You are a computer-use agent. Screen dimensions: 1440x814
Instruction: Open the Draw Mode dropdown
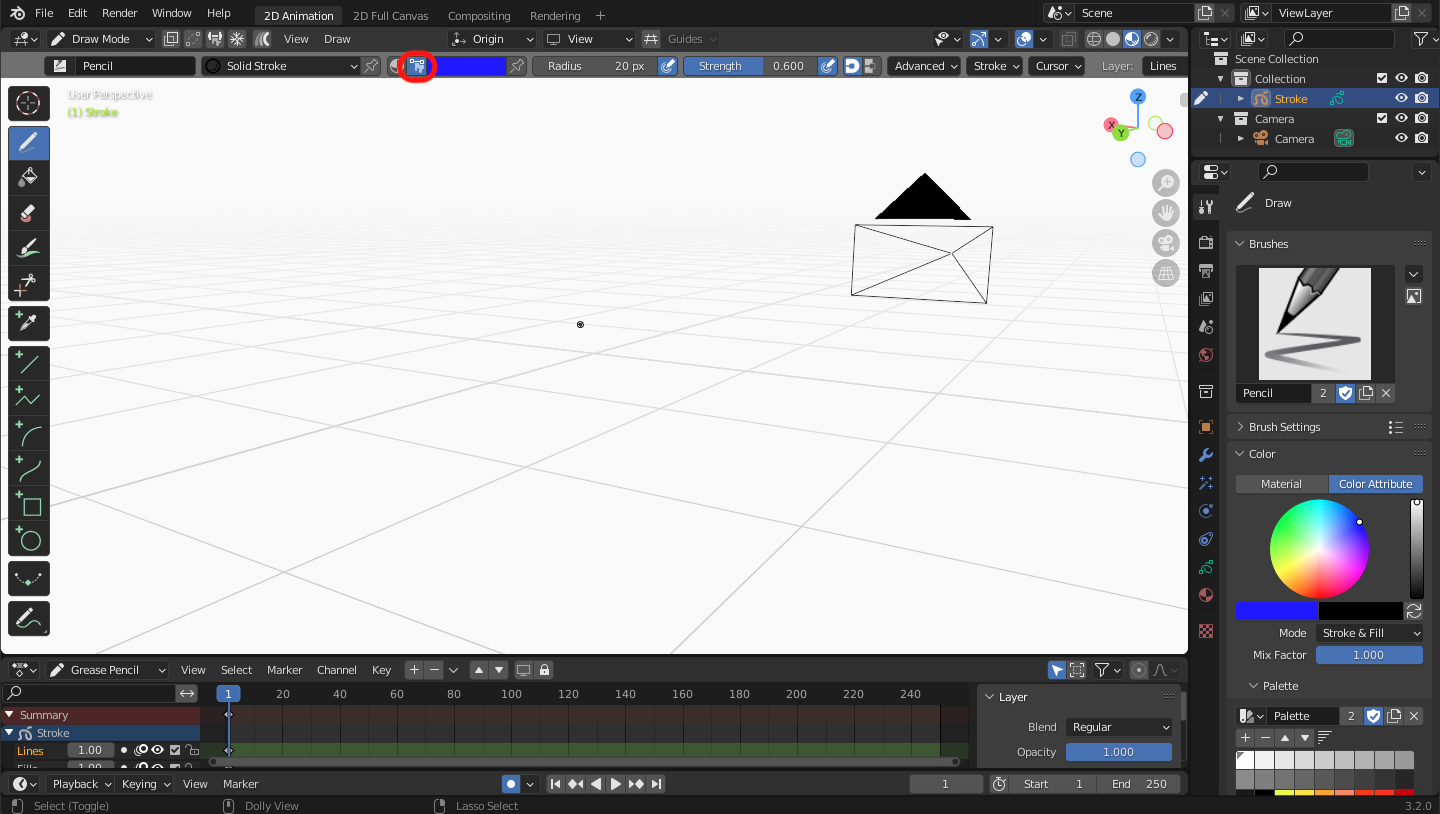click(x=100, y=39)
